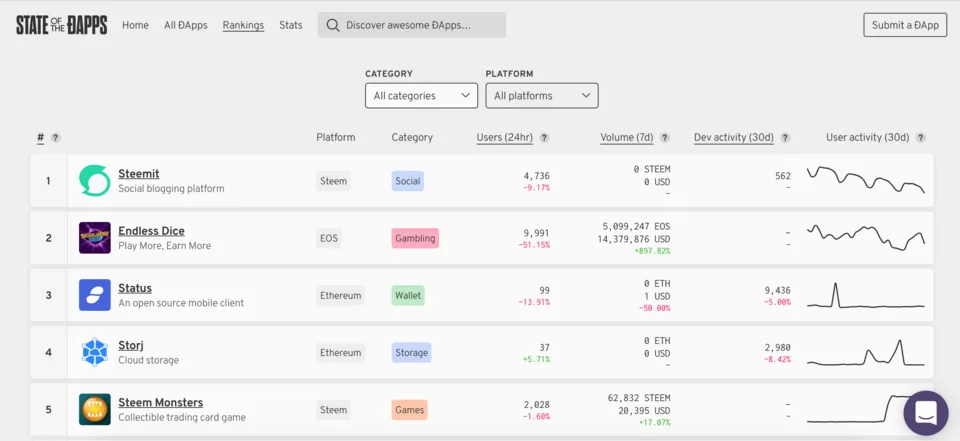
Task: Click Submit a ÐApp button
Action: coord(905,25)
